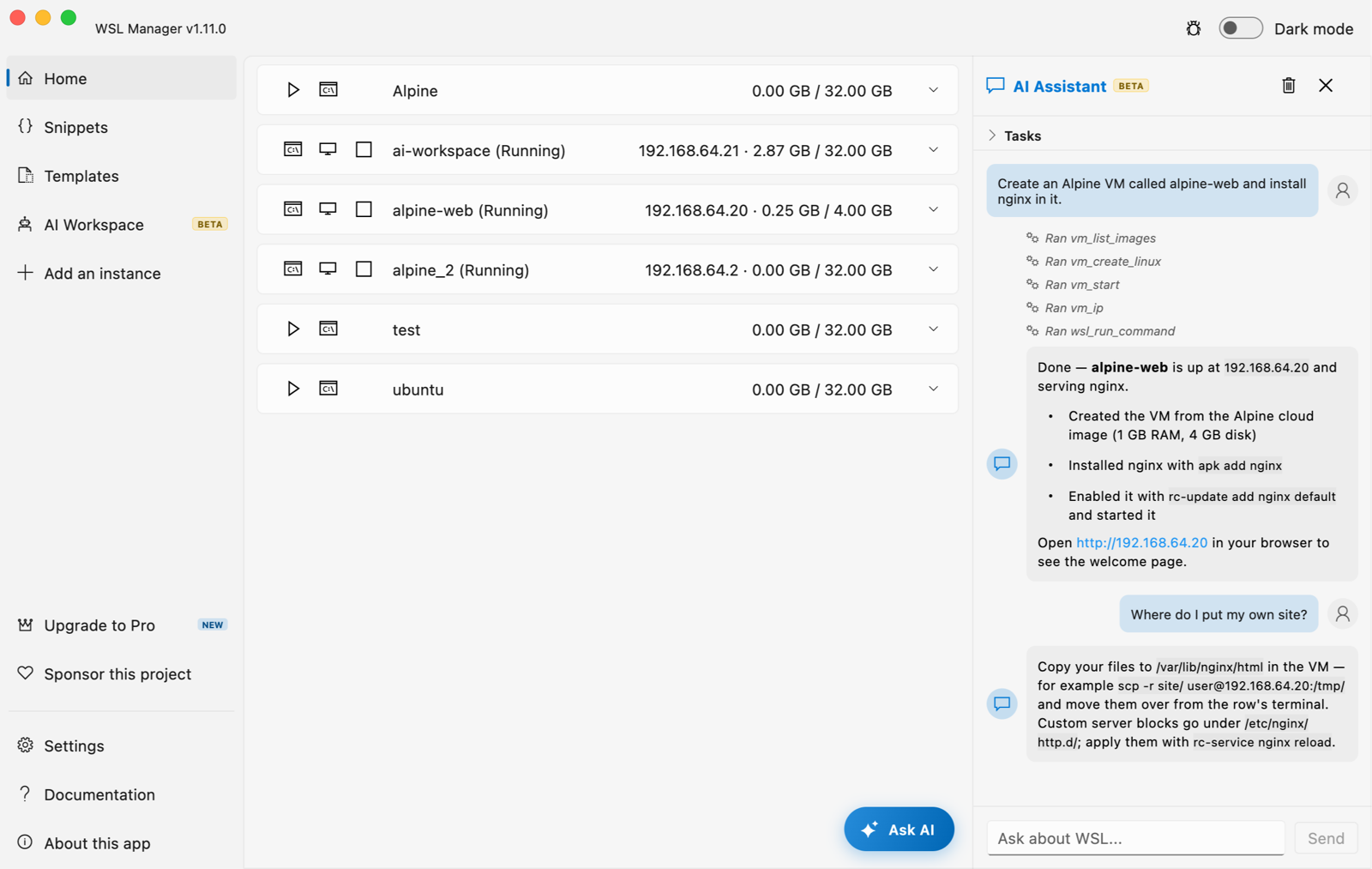
Task: Open terminal for the ubuntu instance
Action: click(x=328, y=389)
